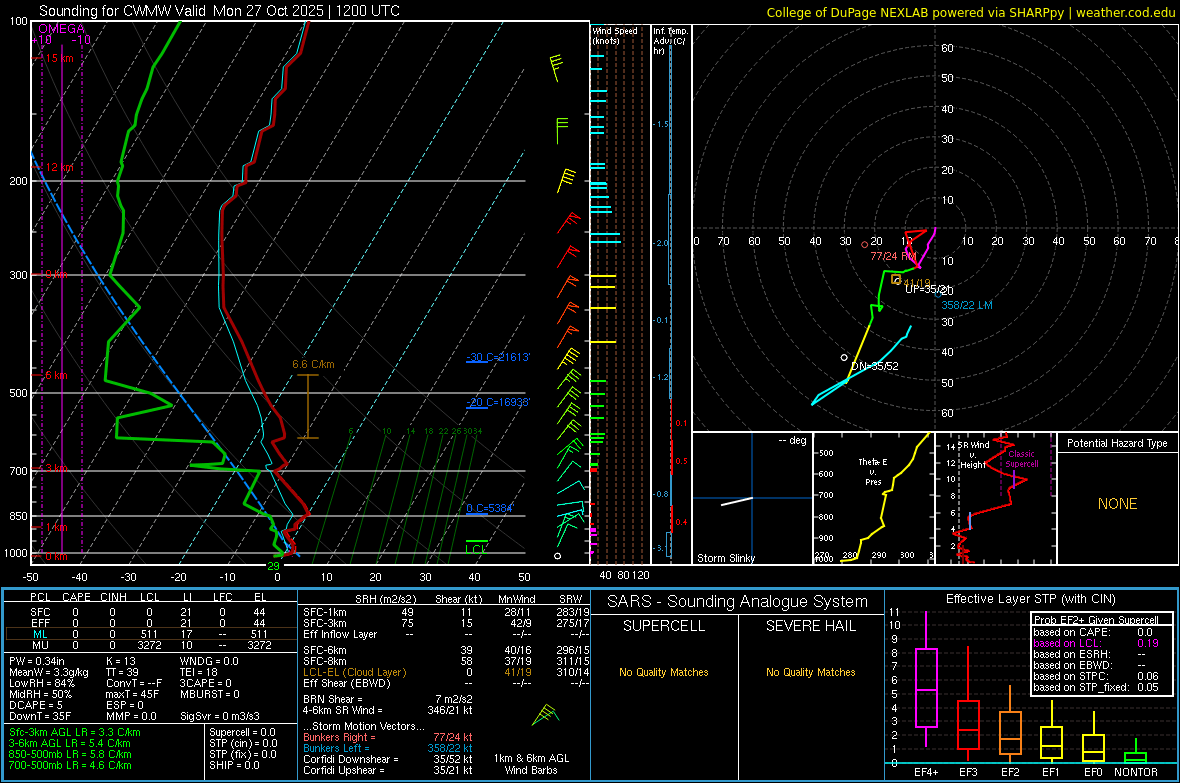Click the Eff Shear (EBWD) row label
1180x783 pixels.
pyautogui.click(x=346, y=683)
